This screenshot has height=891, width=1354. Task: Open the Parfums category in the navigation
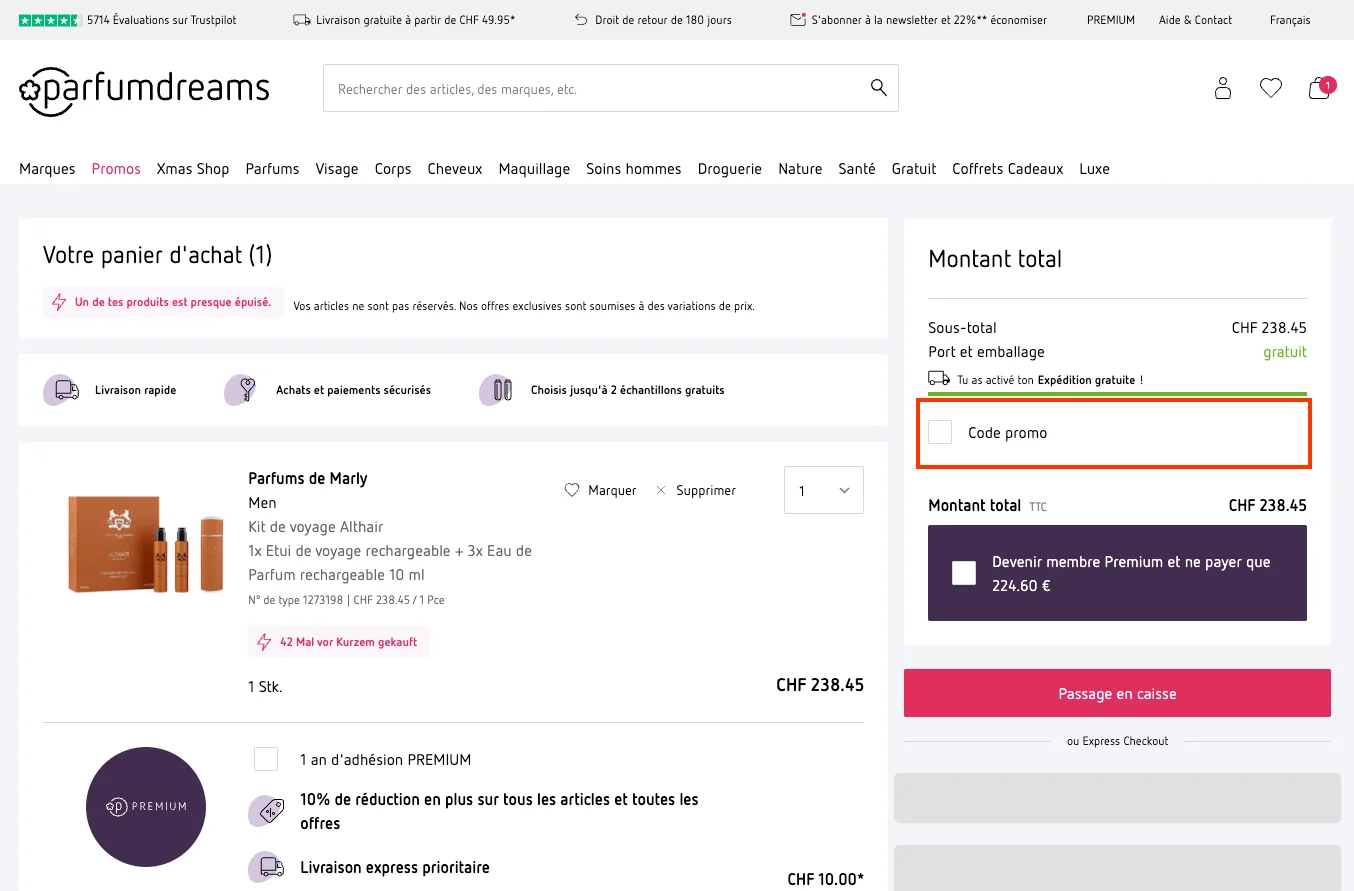tap(272, 168)
